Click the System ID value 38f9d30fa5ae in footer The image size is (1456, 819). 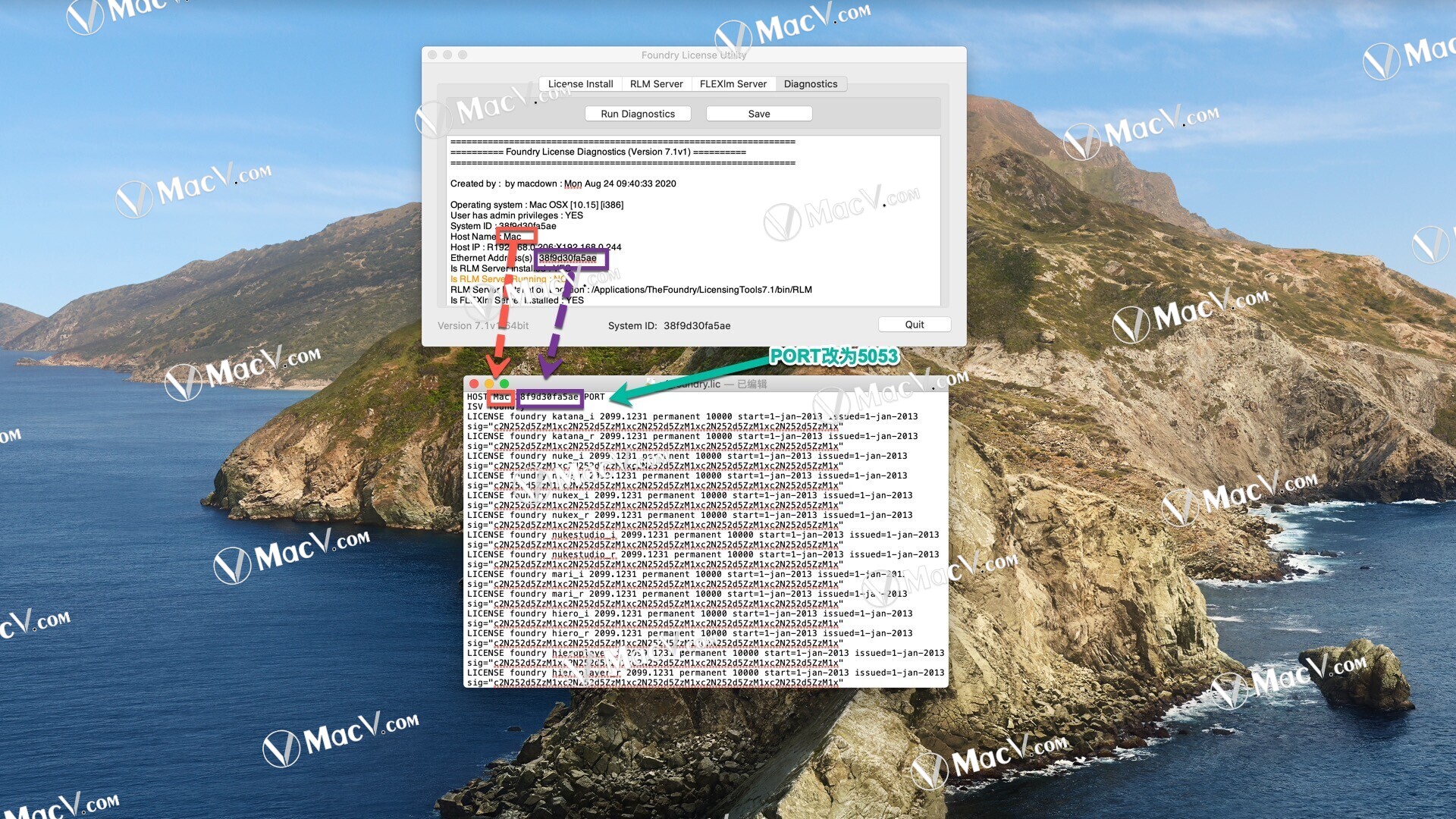[x=697, y=326]
